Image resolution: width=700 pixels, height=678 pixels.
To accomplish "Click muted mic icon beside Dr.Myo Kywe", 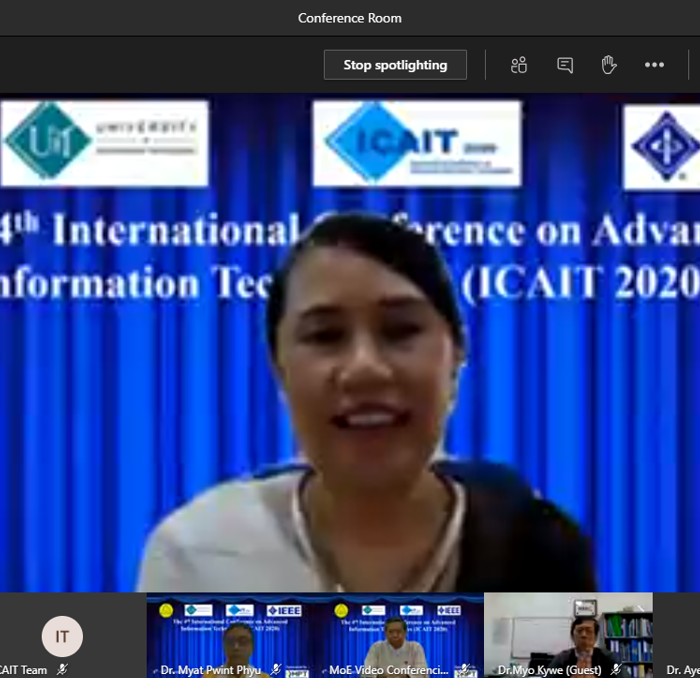I will point(616,670).
